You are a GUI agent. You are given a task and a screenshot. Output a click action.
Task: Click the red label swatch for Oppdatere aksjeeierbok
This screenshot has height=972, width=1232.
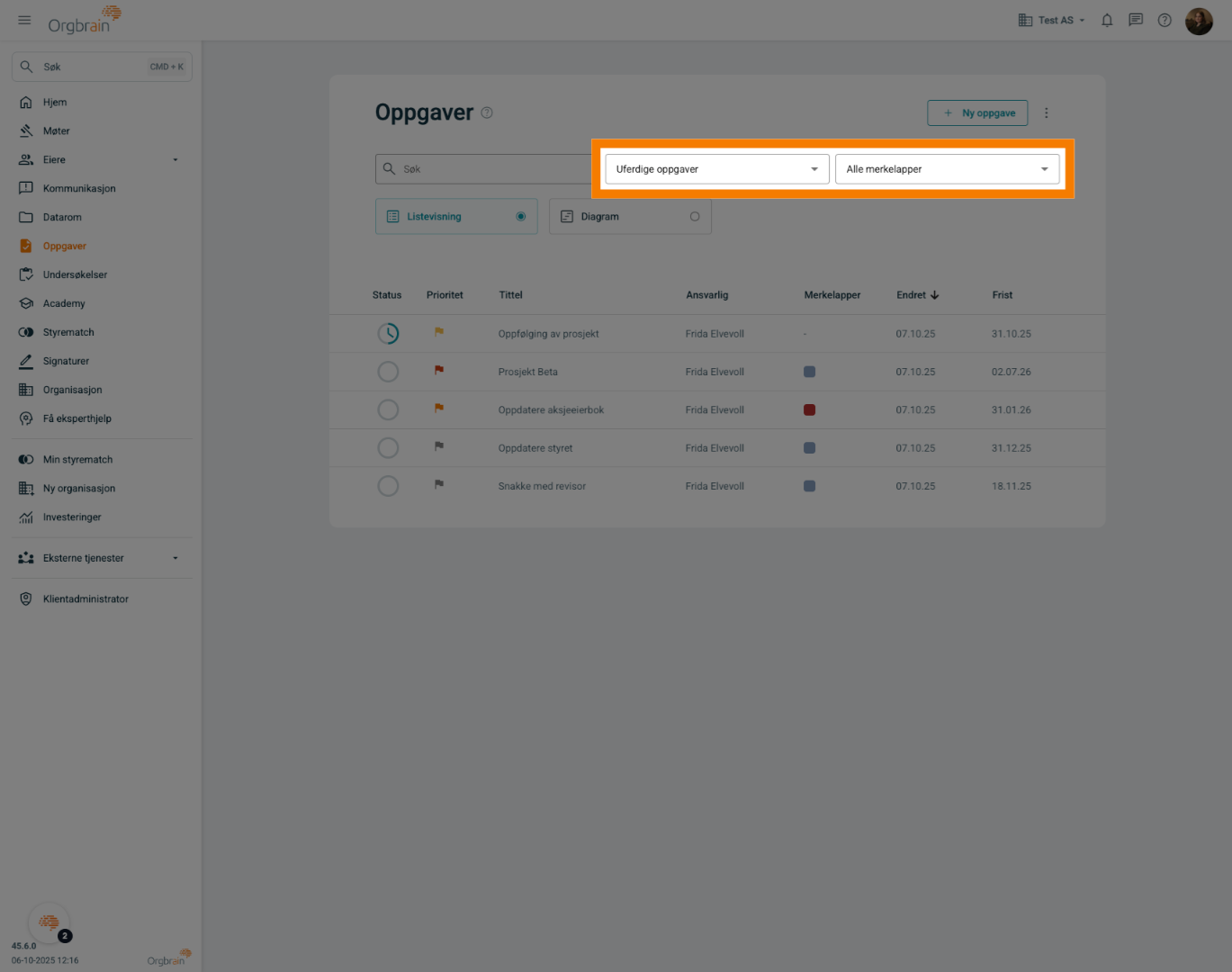(x=809, y=410)
